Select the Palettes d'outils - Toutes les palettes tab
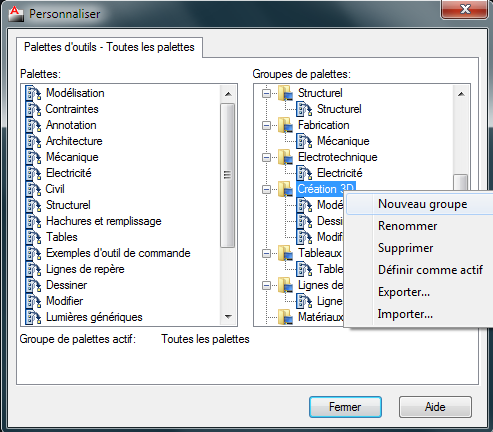Viewport: 493px width, 432px height. pos(109,47)
